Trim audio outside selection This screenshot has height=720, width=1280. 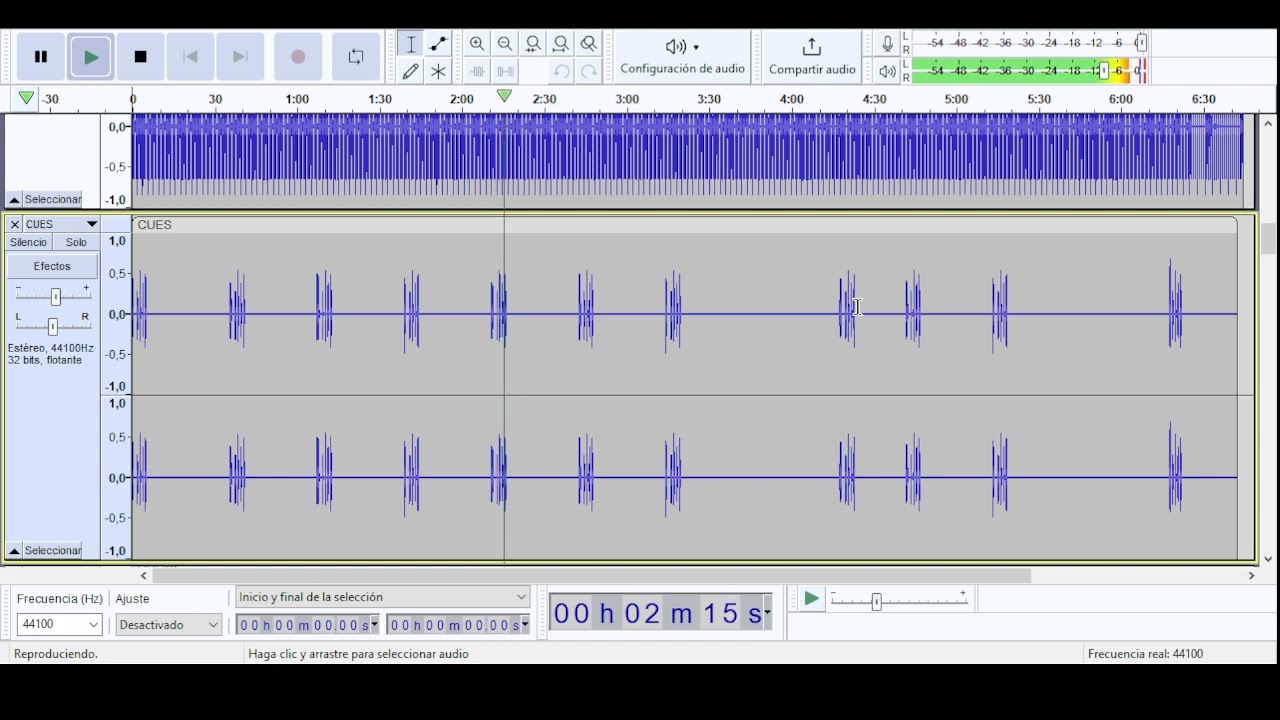point(477,71)
